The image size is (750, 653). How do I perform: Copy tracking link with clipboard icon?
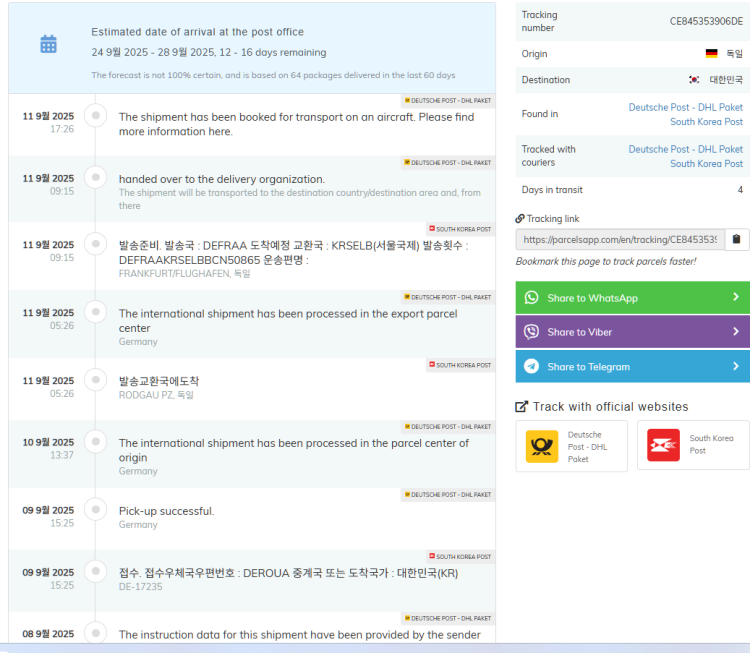pyautogui.click(x=737, y=239)
